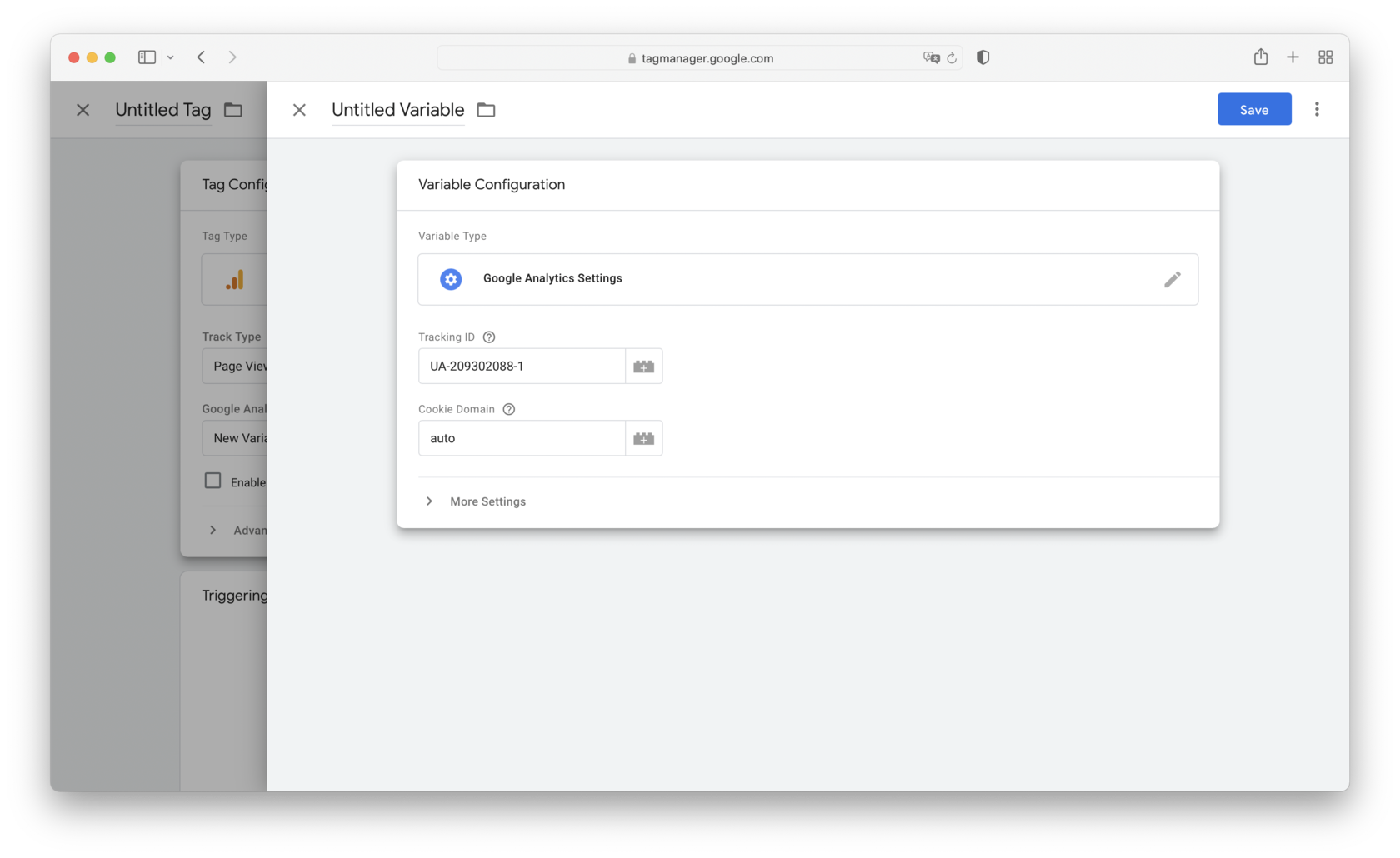Toggle the Enable checkbox in the tag panel
This screenshot has width=1400, height=858.
pyautogui.click(x=212, y=481)
